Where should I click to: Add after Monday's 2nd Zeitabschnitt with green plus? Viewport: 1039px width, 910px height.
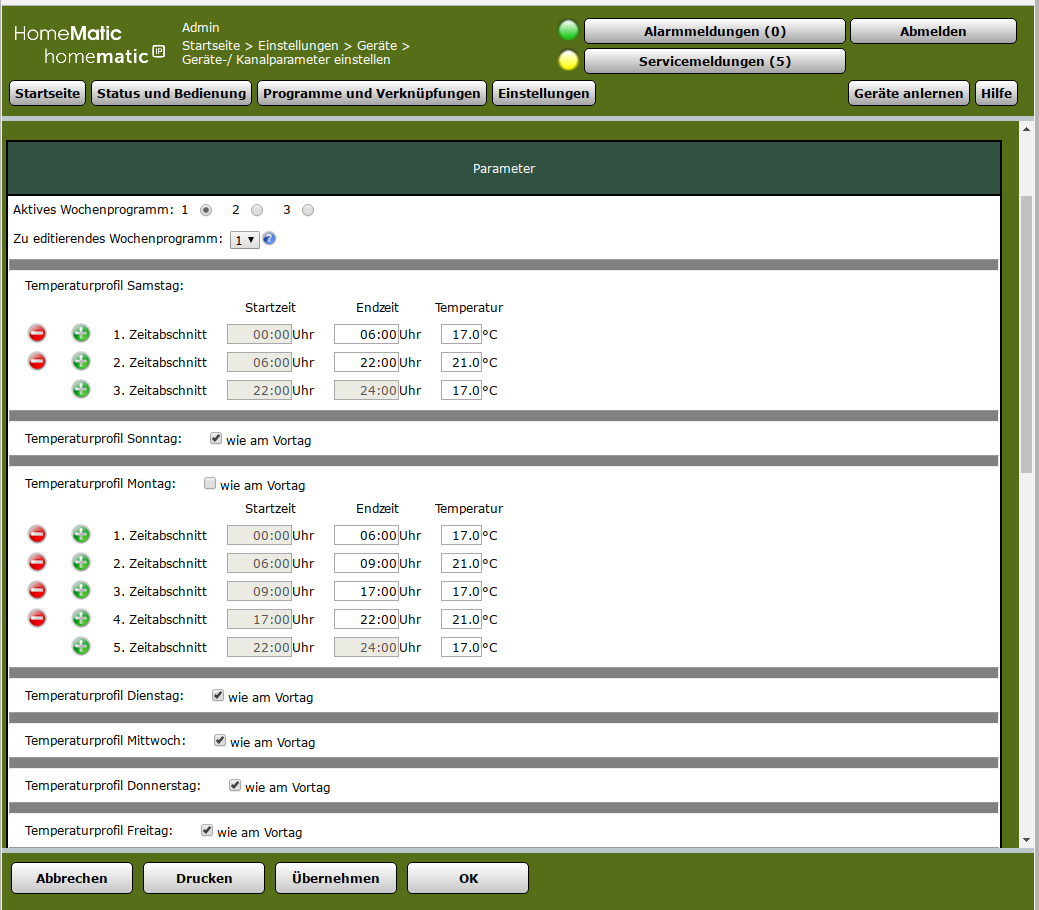pos(81,562)
